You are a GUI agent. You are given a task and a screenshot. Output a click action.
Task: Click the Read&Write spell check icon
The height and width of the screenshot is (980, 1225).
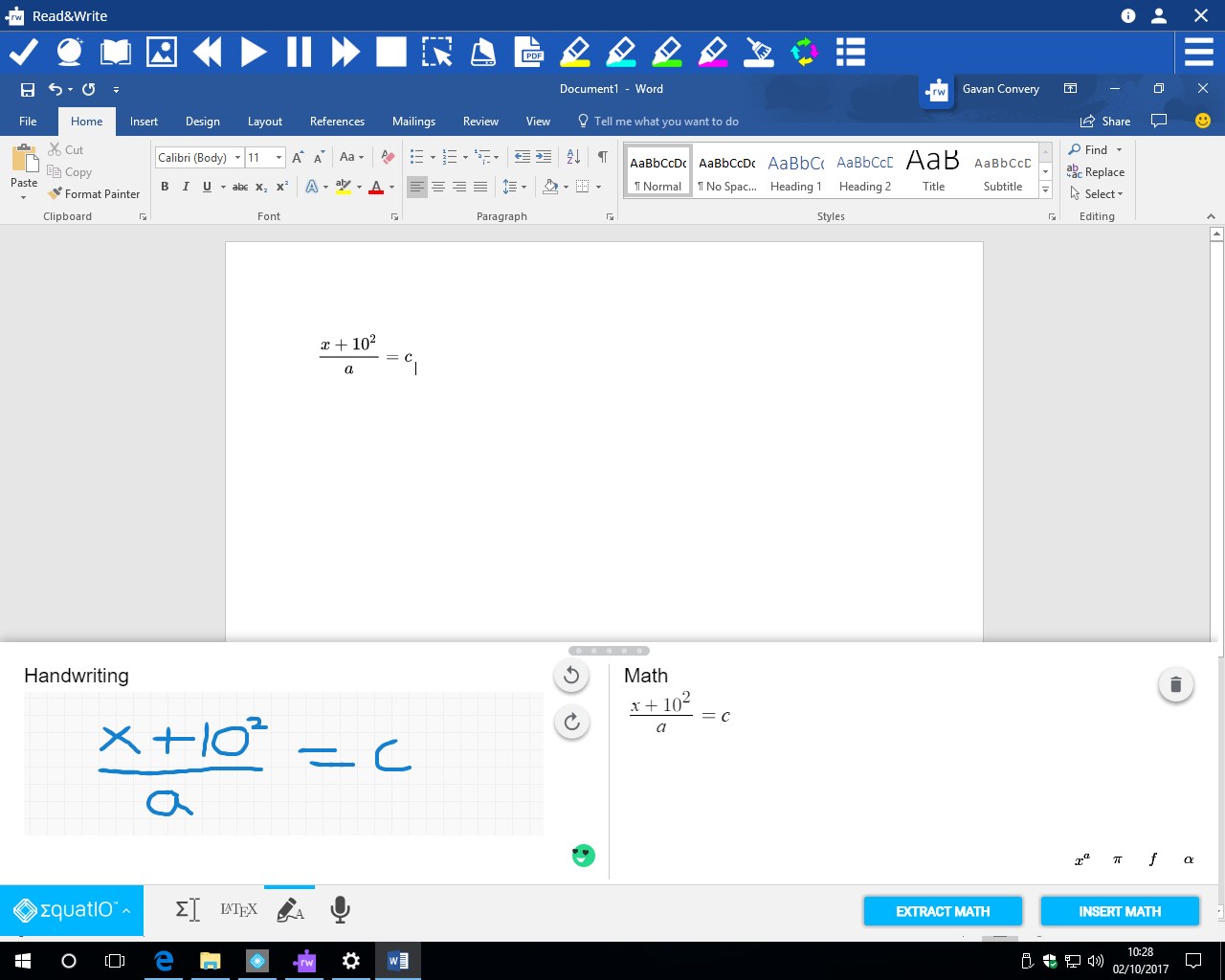click(23, 52)
